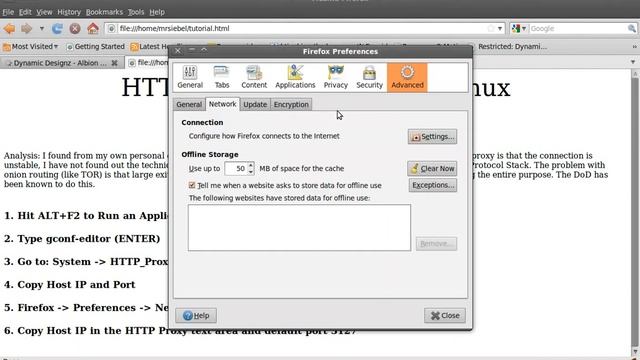
Task: Open the Bookmarks menu
Action: (x=104, y=12)
